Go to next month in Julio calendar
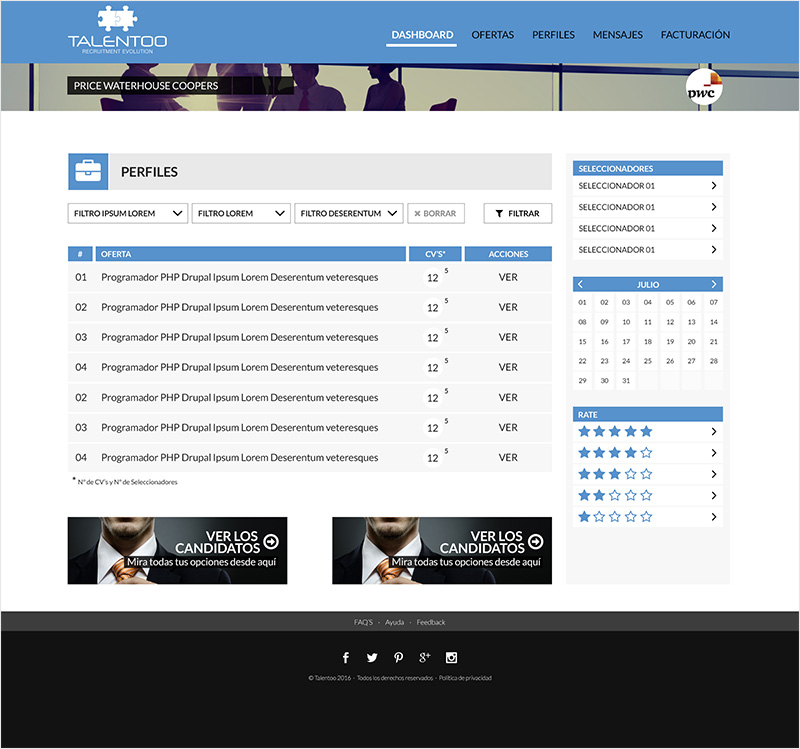The width and height of the screenshot is (800, 749). [x=714, y=284]
